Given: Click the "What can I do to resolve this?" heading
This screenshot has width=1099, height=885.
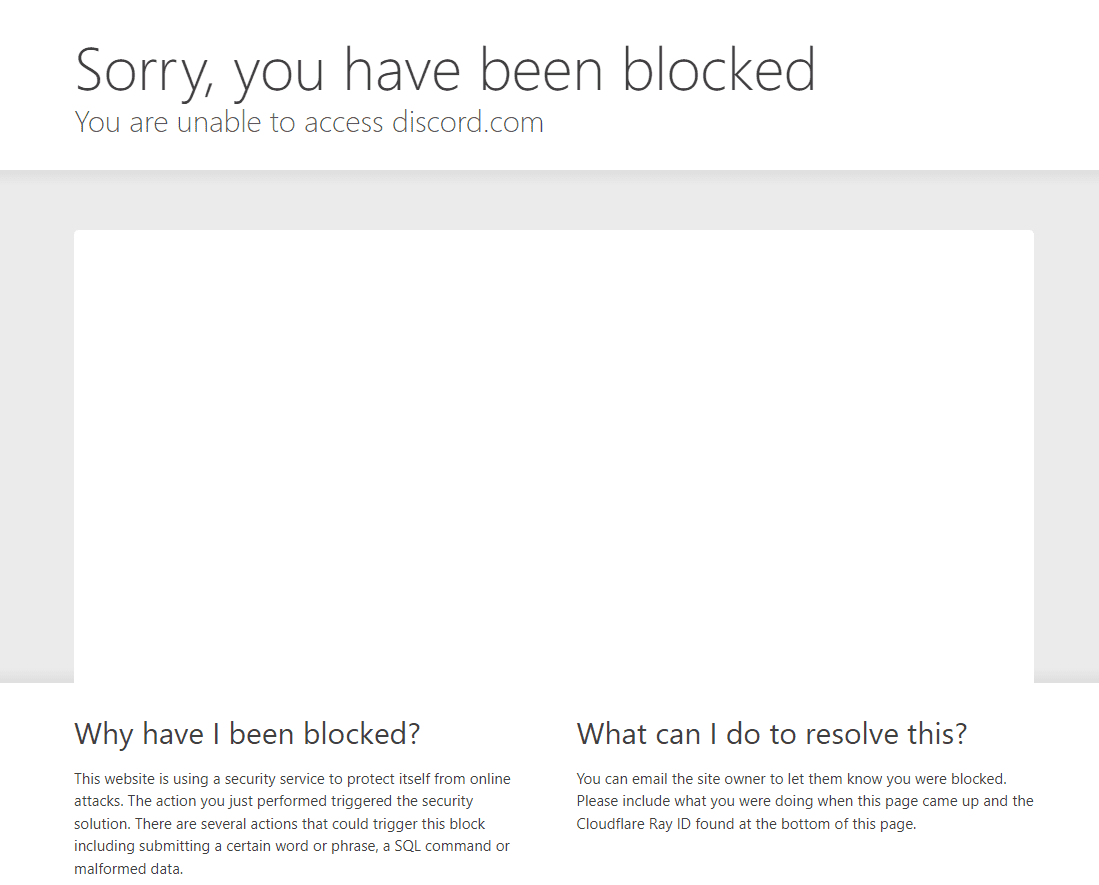Looking at the screenshot, I should (x=771, y=734).
